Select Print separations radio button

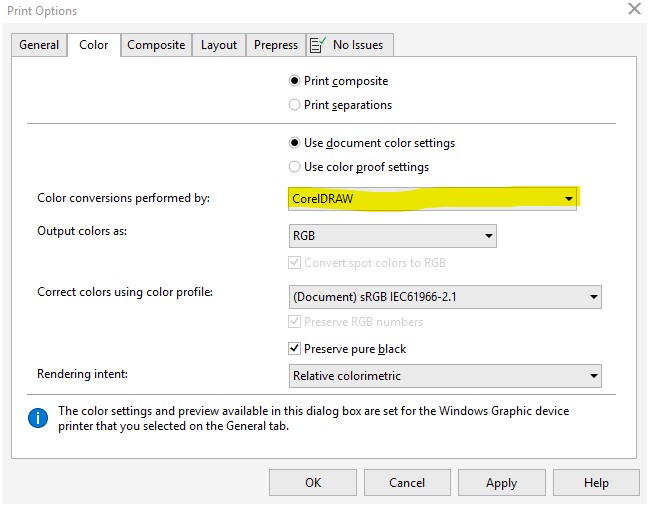pyautogui.click(x=294, y=105)
